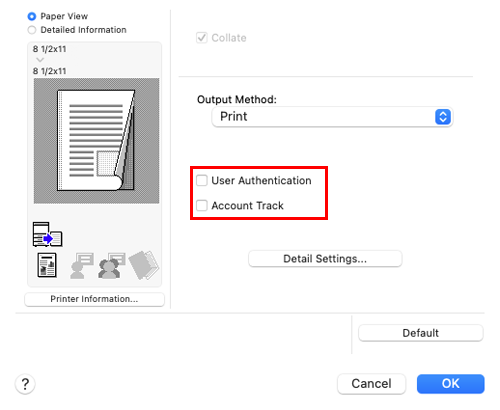Click the grayed paper stack icon

pos(144,265)
